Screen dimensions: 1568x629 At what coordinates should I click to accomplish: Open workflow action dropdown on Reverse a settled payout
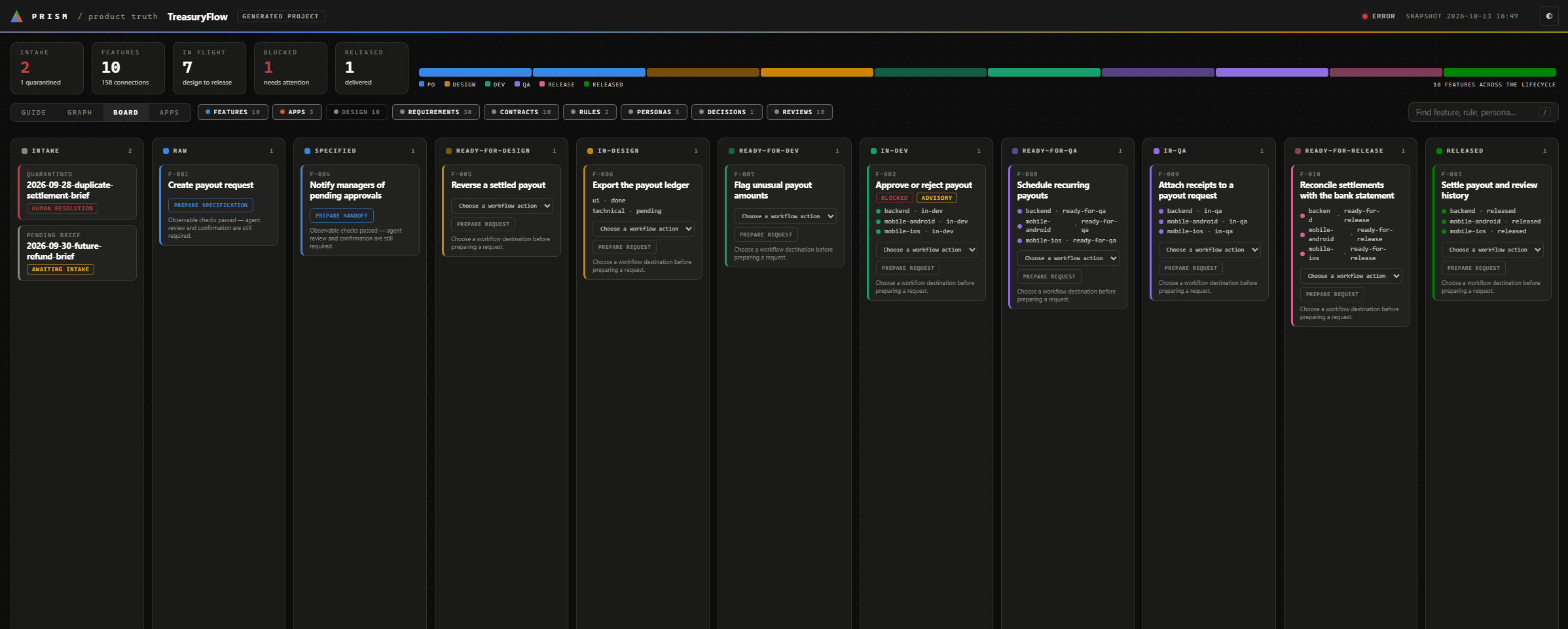coord(502,206)
